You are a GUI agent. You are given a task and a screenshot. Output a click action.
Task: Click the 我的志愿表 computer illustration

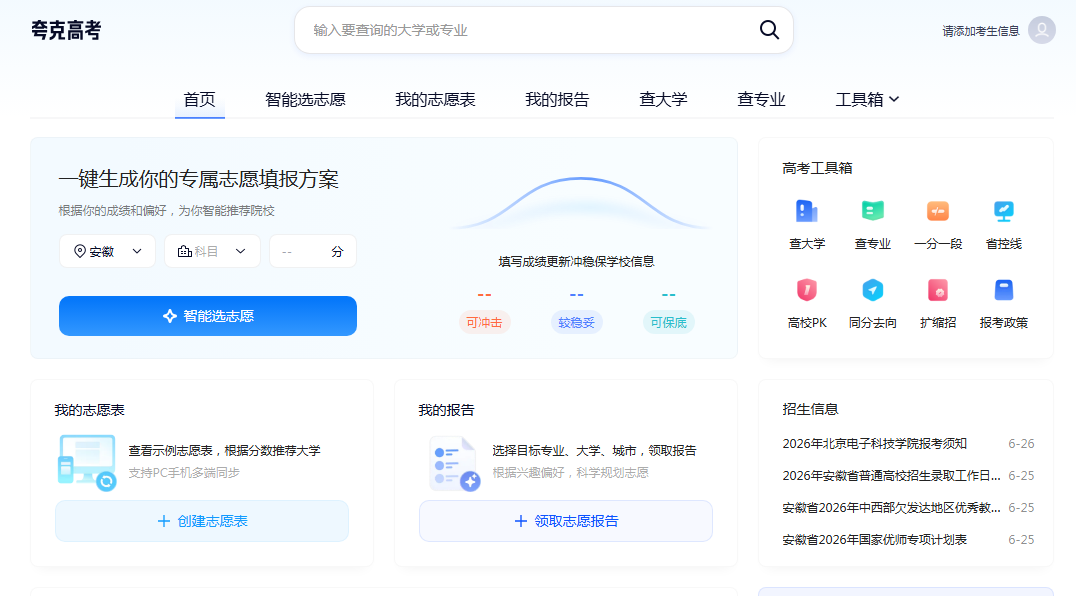(87, 462)
